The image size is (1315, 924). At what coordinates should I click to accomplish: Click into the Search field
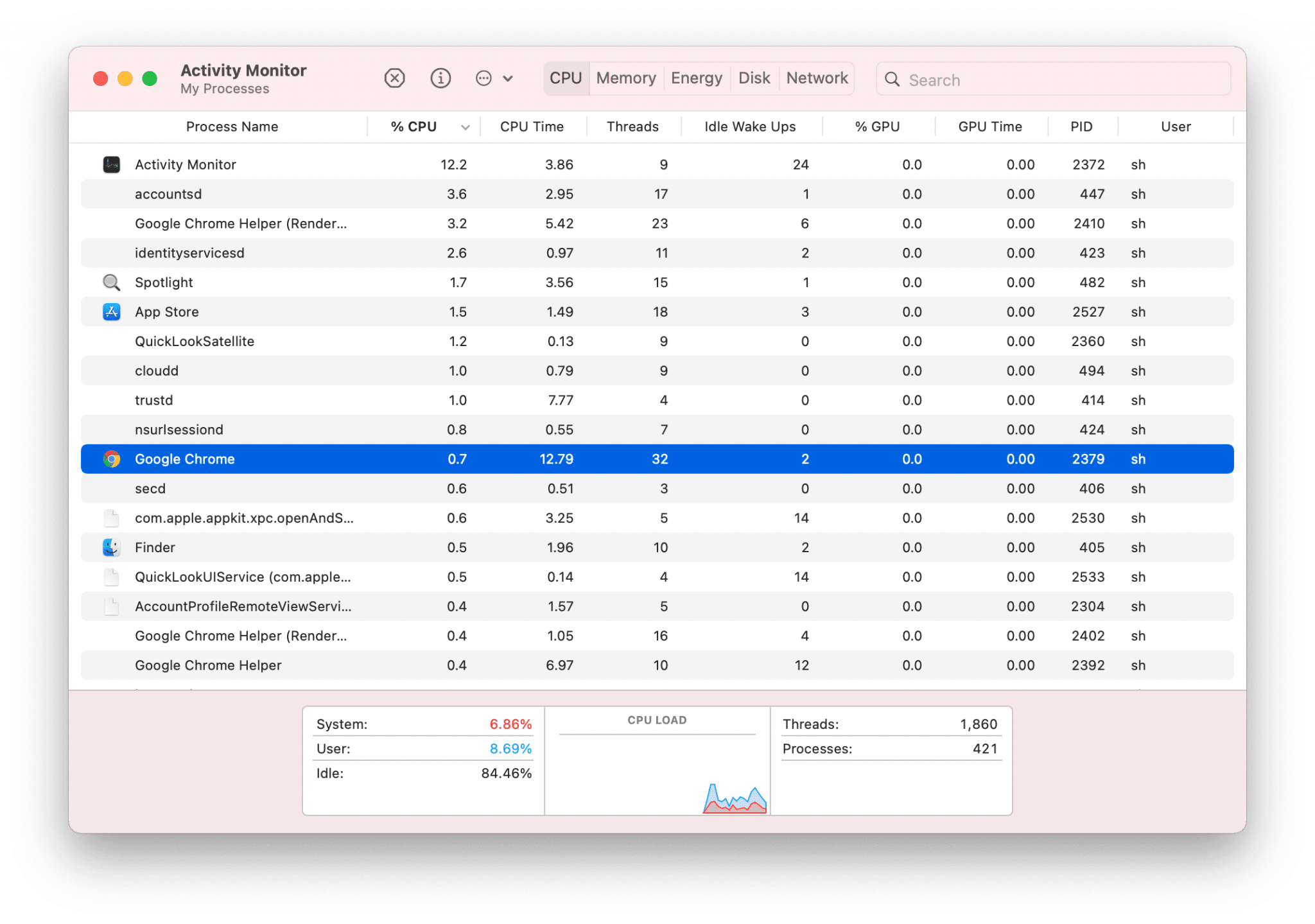1053,79
